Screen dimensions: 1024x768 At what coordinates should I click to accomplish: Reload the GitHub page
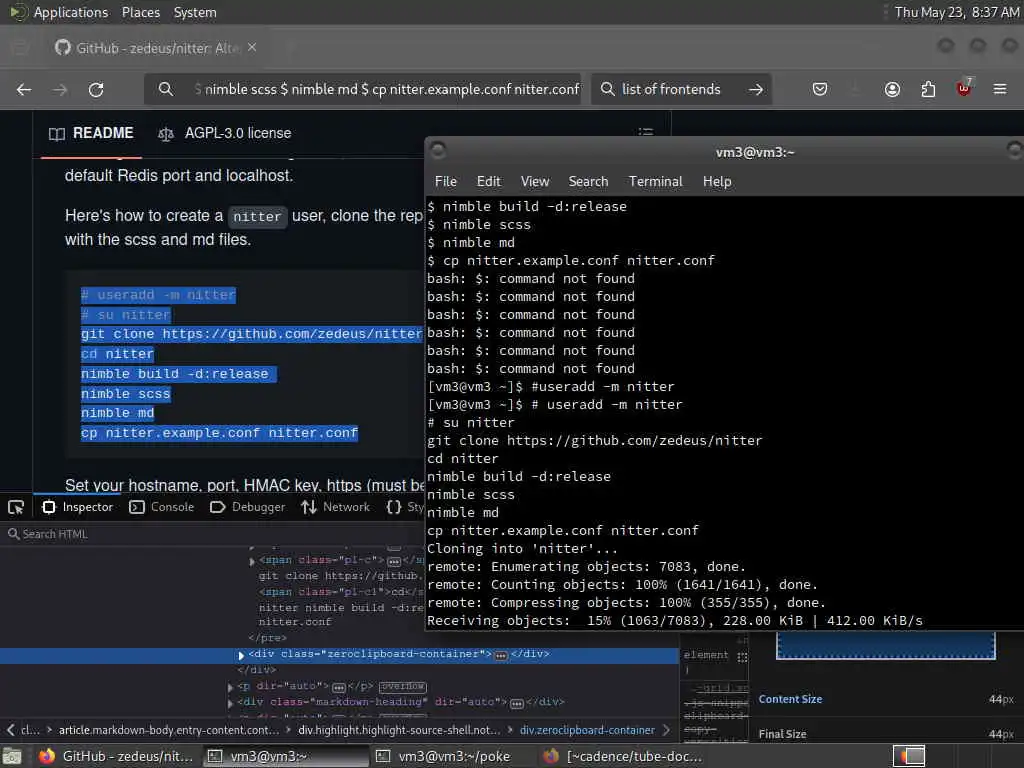96,89
